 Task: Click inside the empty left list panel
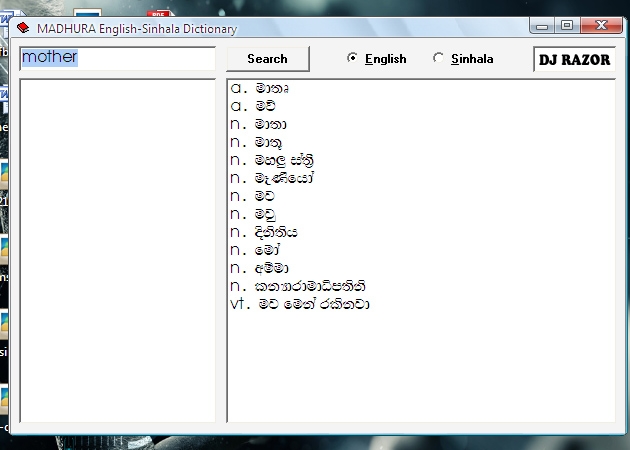[x=117, y=250]
